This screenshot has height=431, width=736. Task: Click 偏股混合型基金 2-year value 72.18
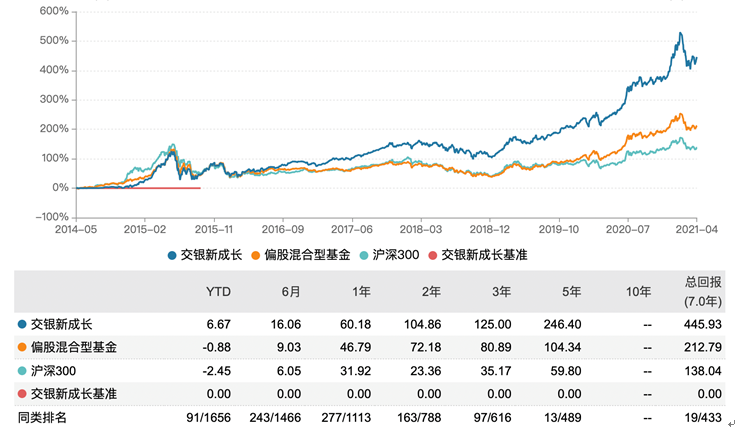(426, 347)
